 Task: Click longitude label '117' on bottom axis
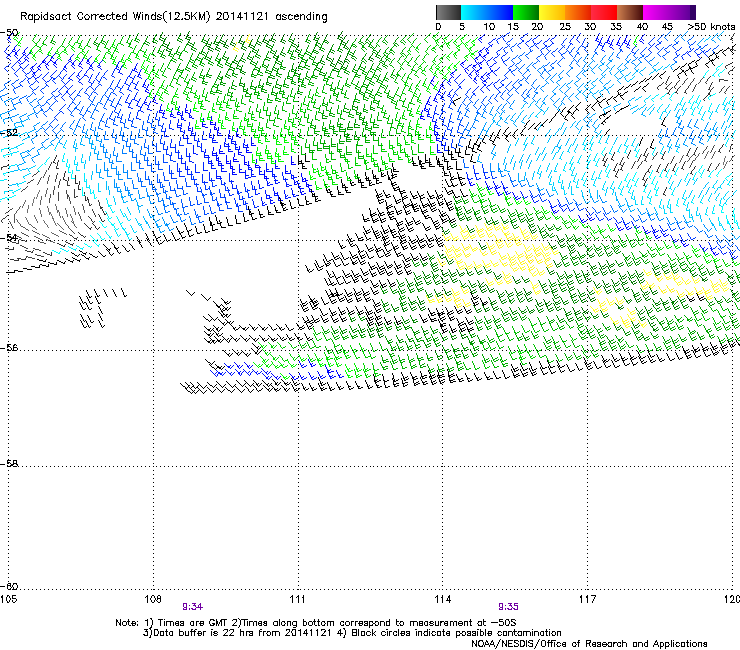pyautogui.click(x=587, y=599)
